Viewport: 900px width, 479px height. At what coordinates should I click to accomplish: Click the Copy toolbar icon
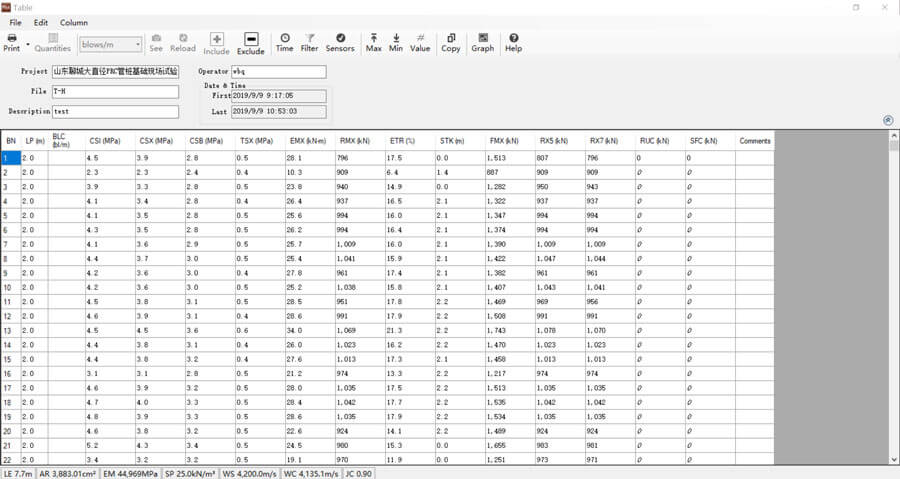451,38
